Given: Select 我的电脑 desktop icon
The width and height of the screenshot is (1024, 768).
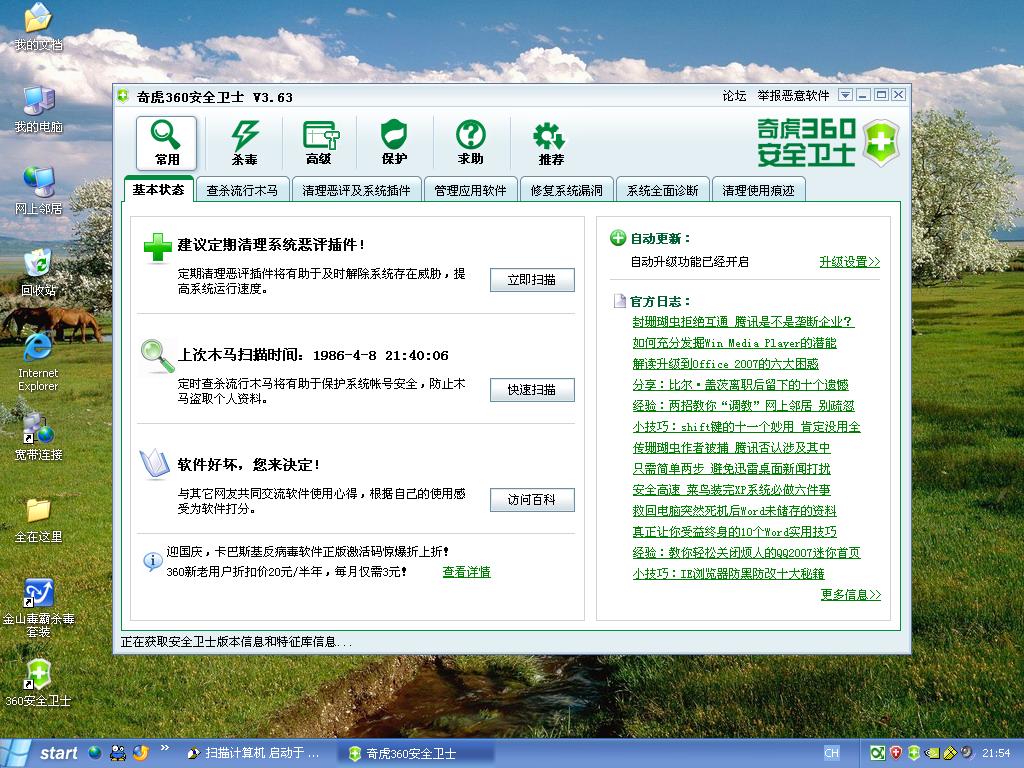Looking at the screenshot, I should point(38,109).
